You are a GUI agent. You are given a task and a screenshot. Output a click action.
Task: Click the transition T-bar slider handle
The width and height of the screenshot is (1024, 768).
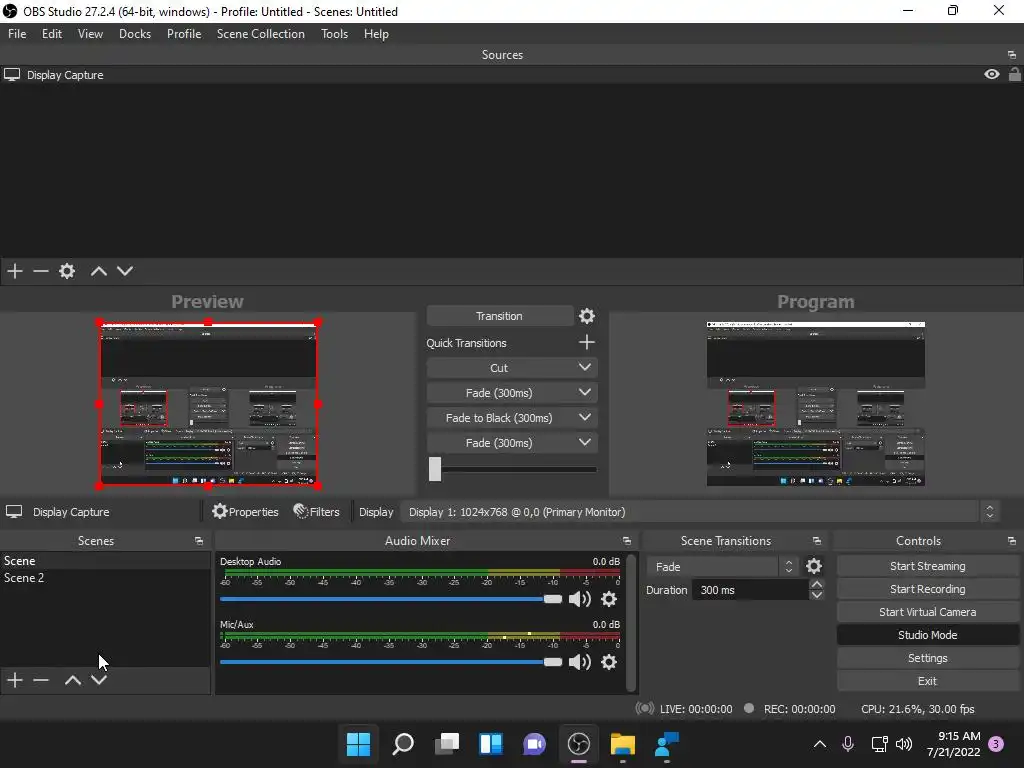pyautogui.click(x=435, y=469)
